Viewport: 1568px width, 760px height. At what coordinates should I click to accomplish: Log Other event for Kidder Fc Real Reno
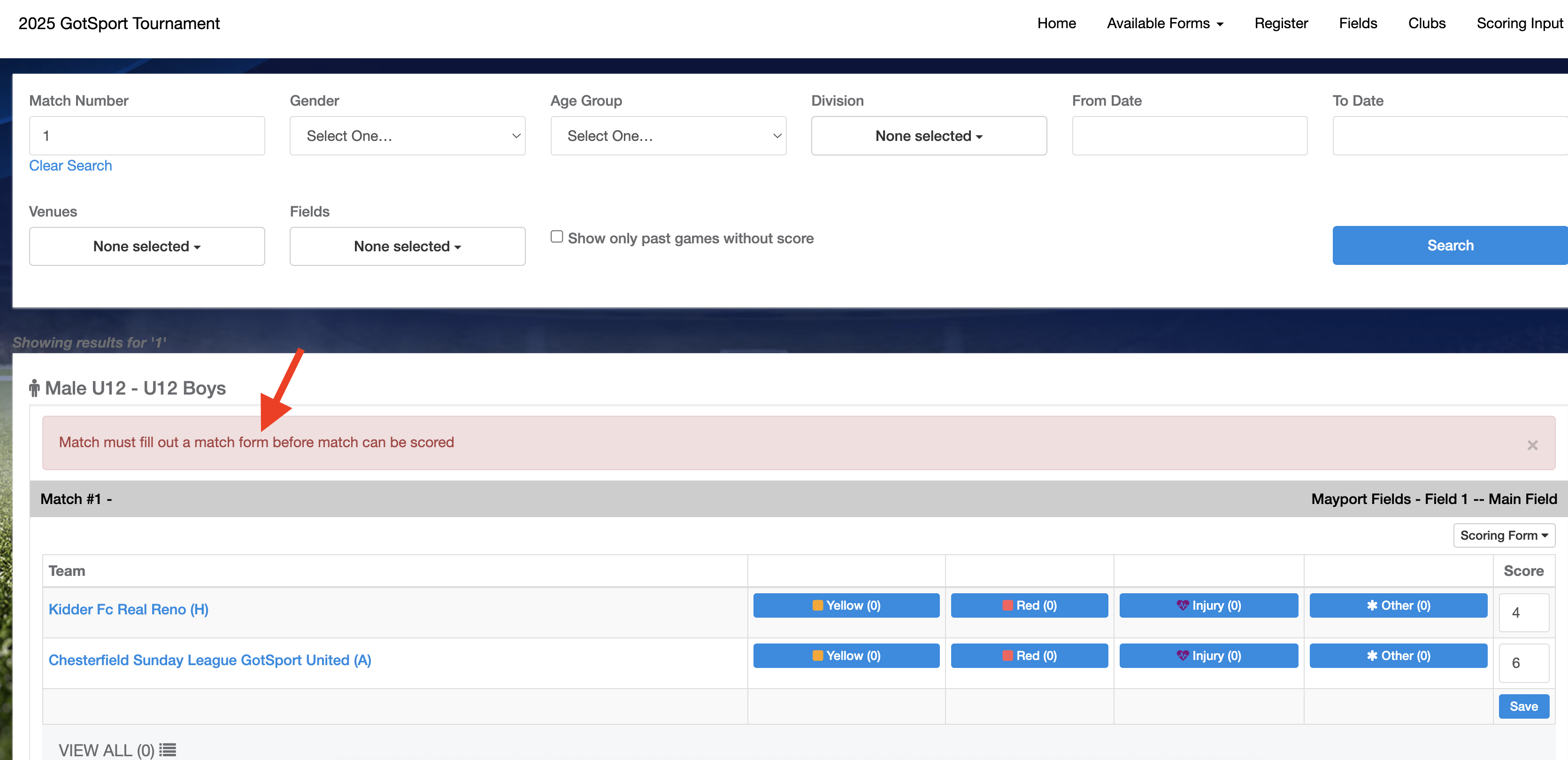click(1398, 605)
